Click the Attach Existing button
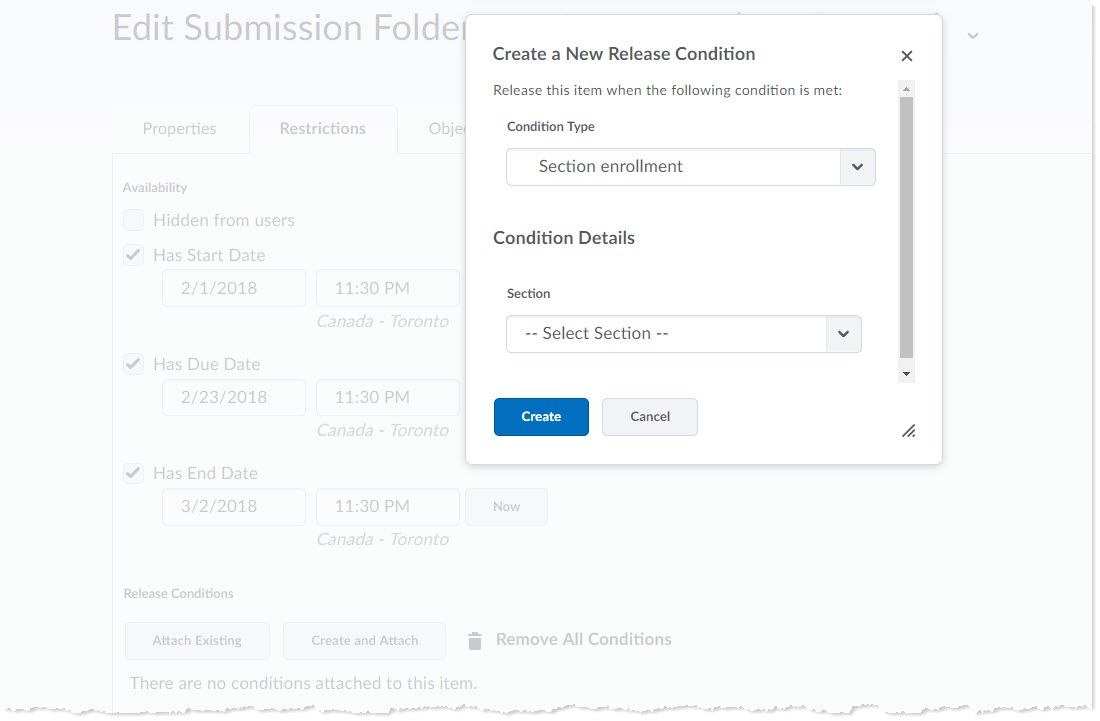Screen dimensions: 1100x721 (x=197, y=641)
